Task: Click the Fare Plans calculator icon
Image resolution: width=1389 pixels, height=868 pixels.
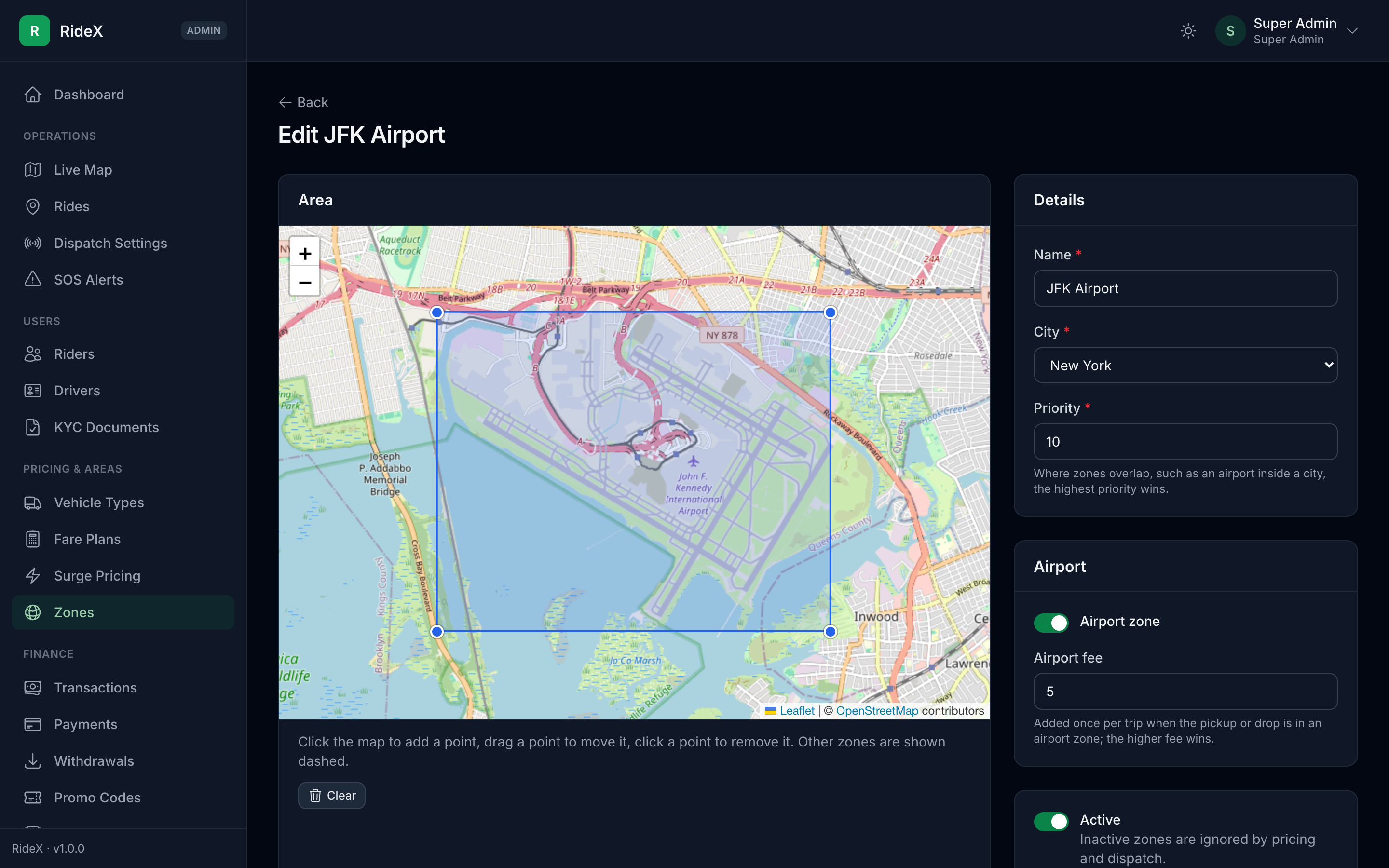Action: pos(33,540)
